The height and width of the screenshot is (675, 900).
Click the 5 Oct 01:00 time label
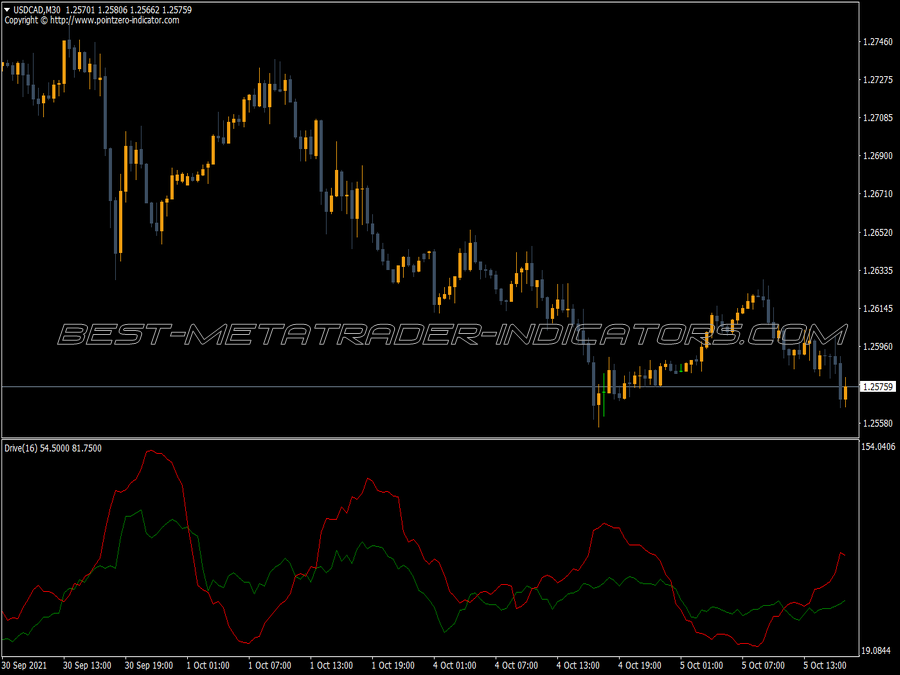click(701, 665)
